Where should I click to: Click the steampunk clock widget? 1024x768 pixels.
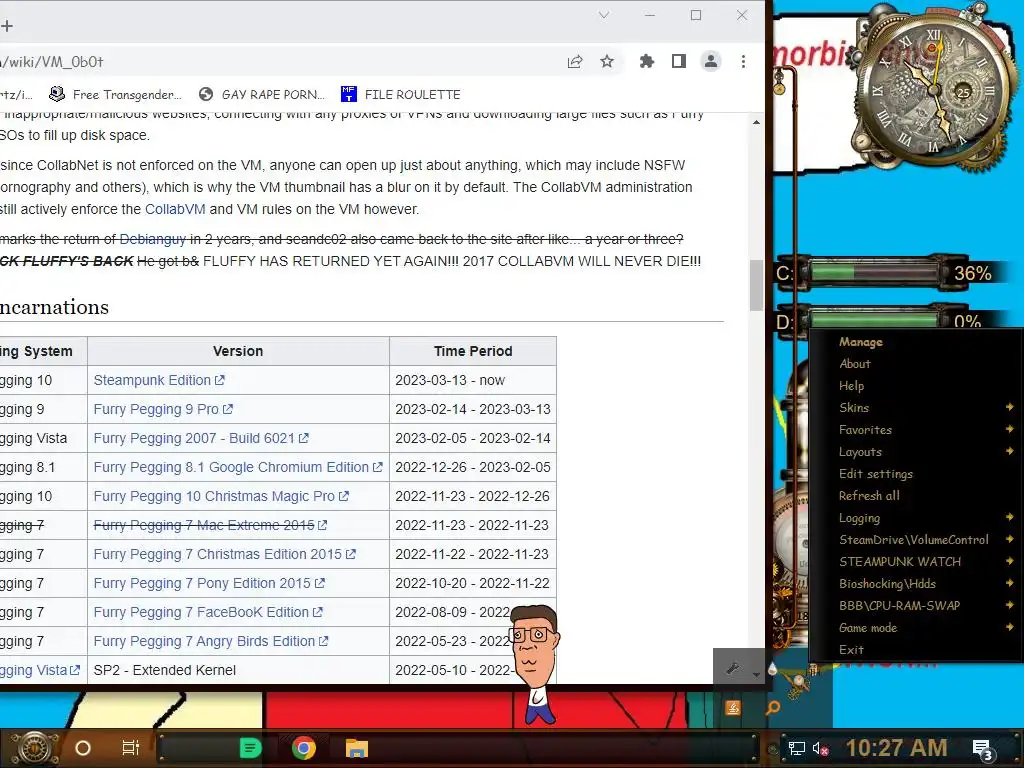pyautogui.click(x=934, y=88)
